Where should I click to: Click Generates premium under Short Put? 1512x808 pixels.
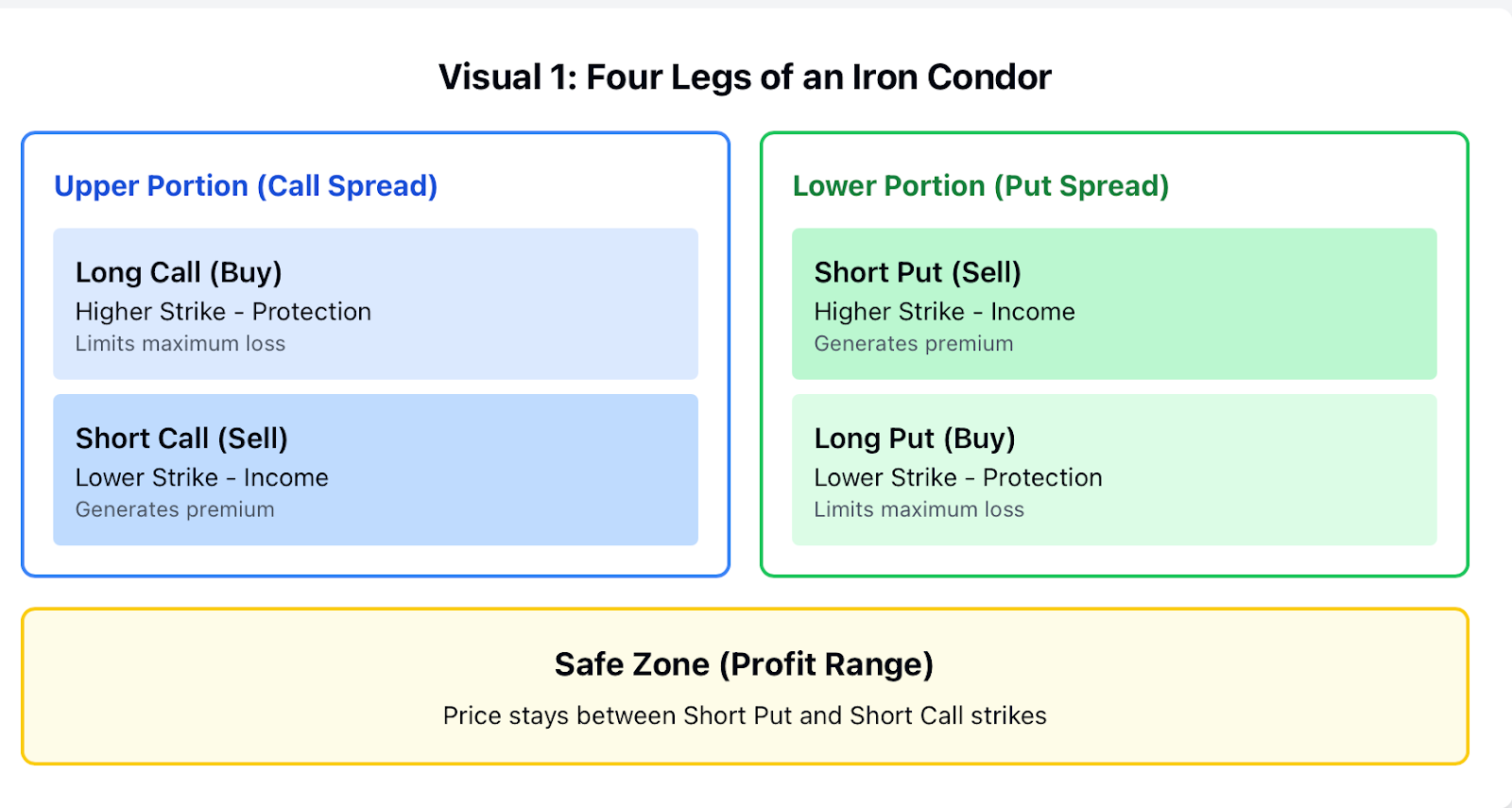point(914,344)
